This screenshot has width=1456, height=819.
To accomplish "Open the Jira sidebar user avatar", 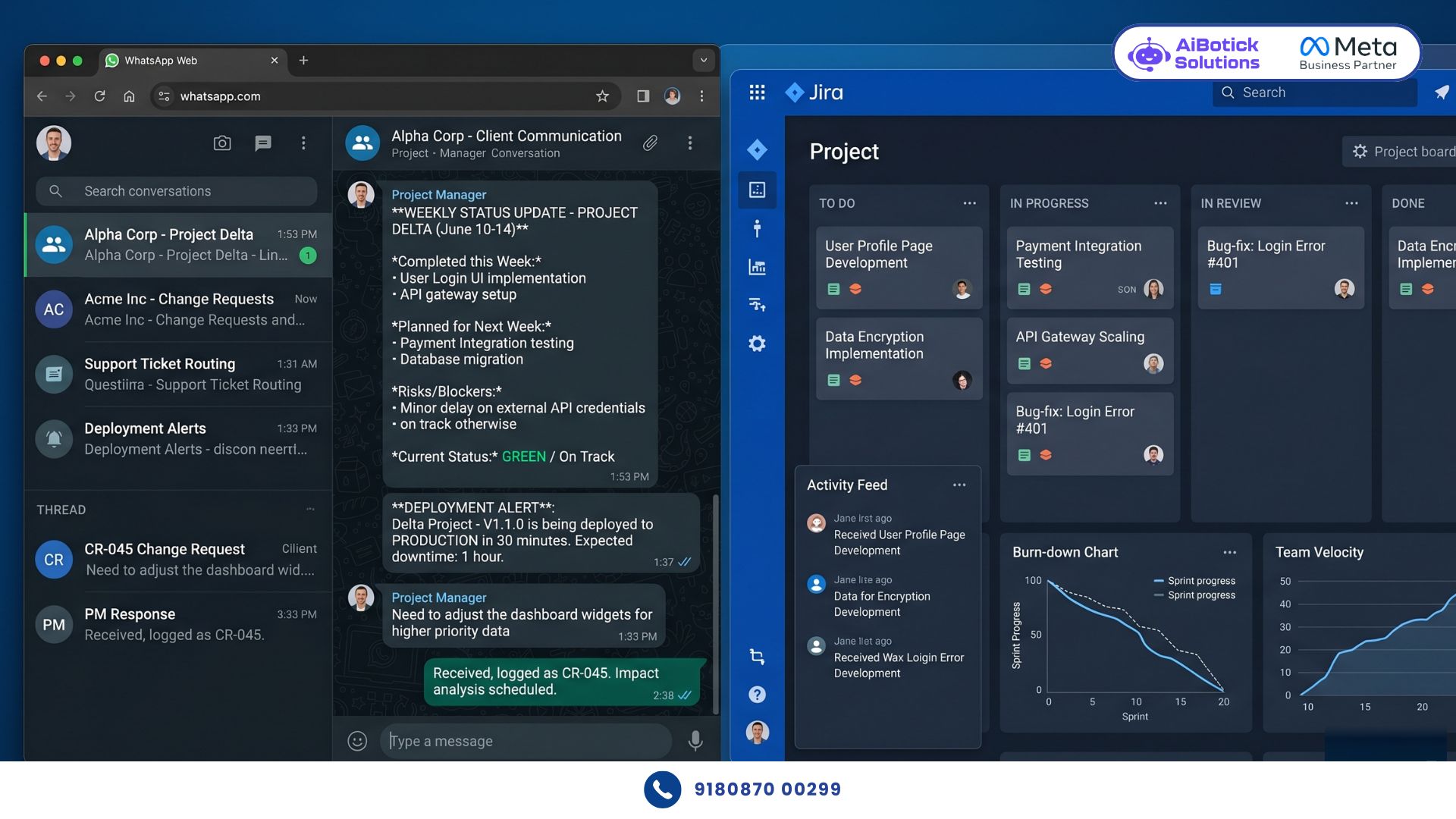I will click(757, 732).
